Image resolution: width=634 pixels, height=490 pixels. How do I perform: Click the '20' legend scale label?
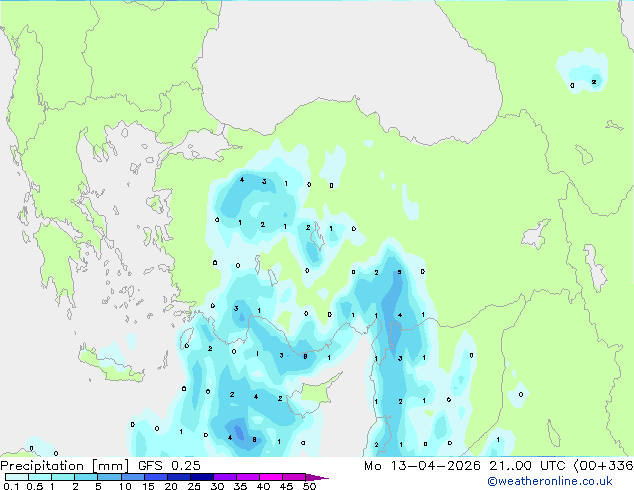[171, 486]
